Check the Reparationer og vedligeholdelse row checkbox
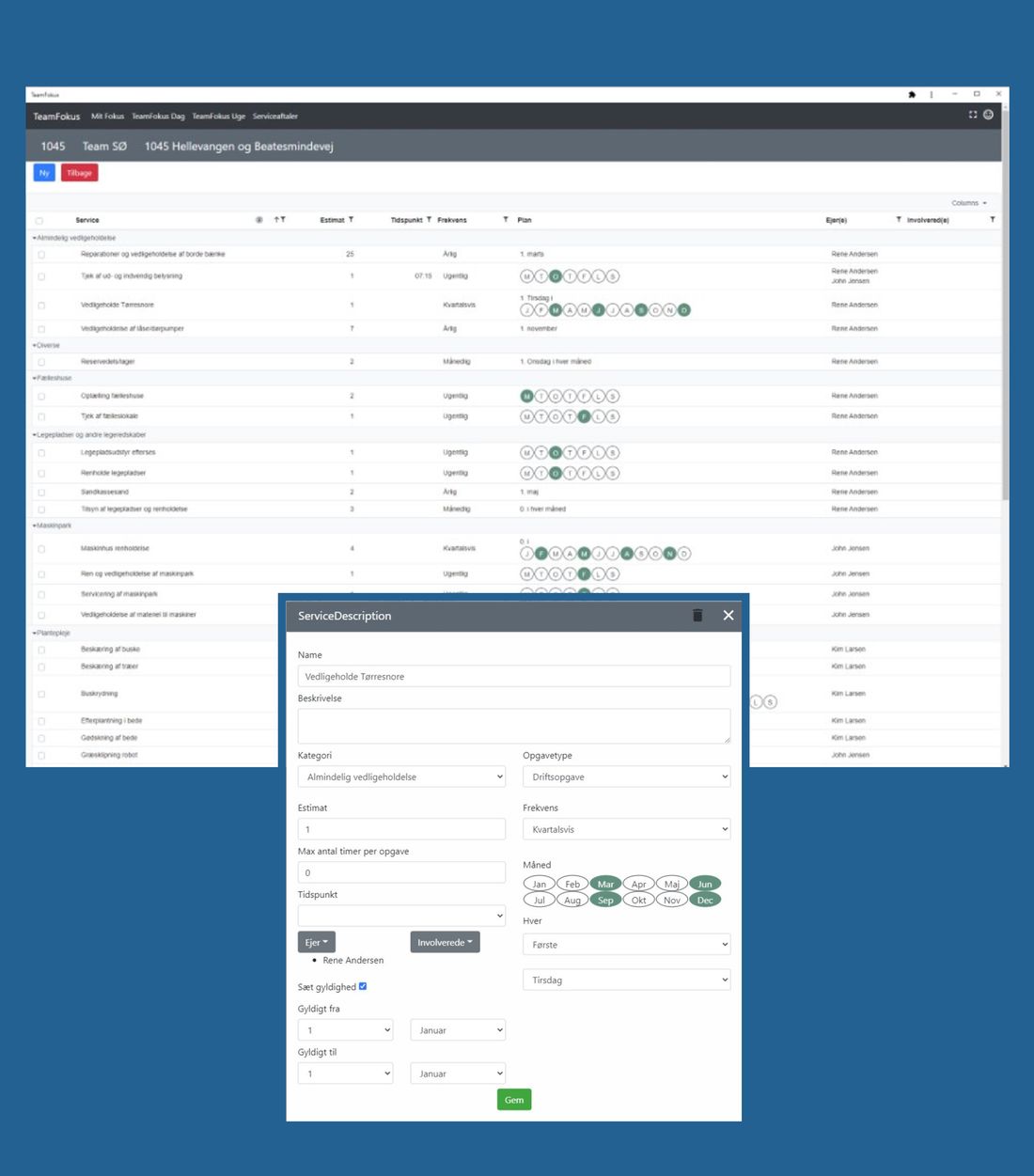 click(41, 255)
